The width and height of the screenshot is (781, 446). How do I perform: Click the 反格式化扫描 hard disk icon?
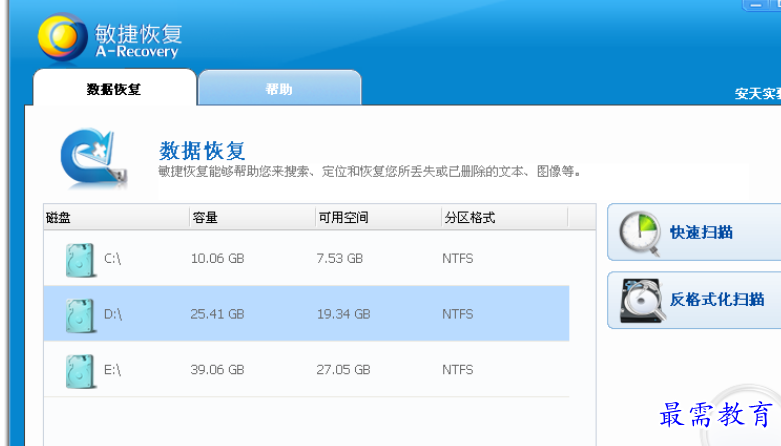coord(639,299)
